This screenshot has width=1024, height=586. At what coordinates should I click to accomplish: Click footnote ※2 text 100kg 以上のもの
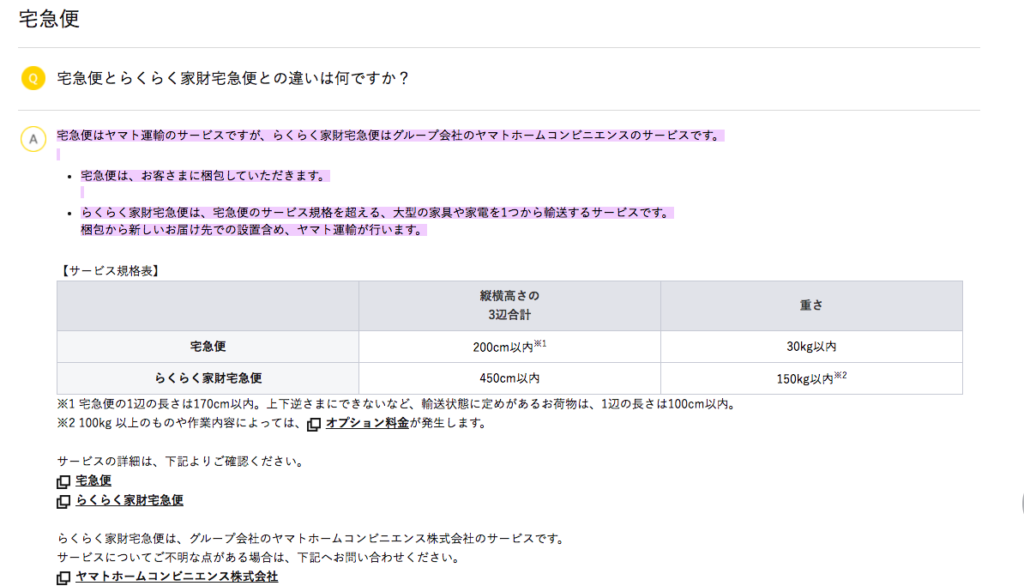pyautogui.click(x=179, y=423)
